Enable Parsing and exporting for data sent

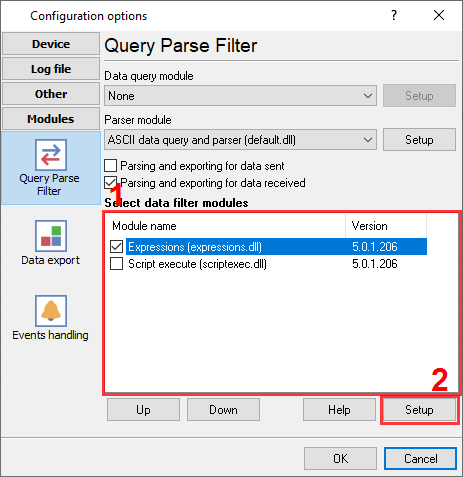pyautogui.click(x=110, y=166)
